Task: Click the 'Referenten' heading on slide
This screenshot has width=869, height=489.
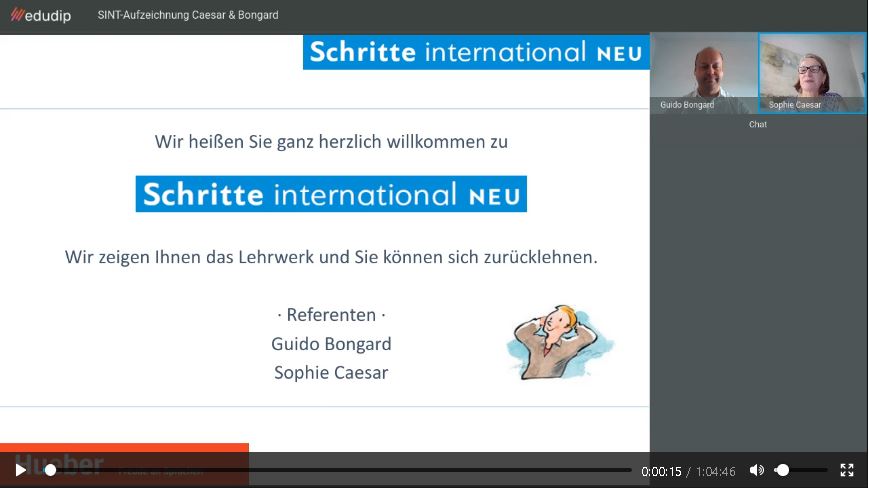Action: 331,314
